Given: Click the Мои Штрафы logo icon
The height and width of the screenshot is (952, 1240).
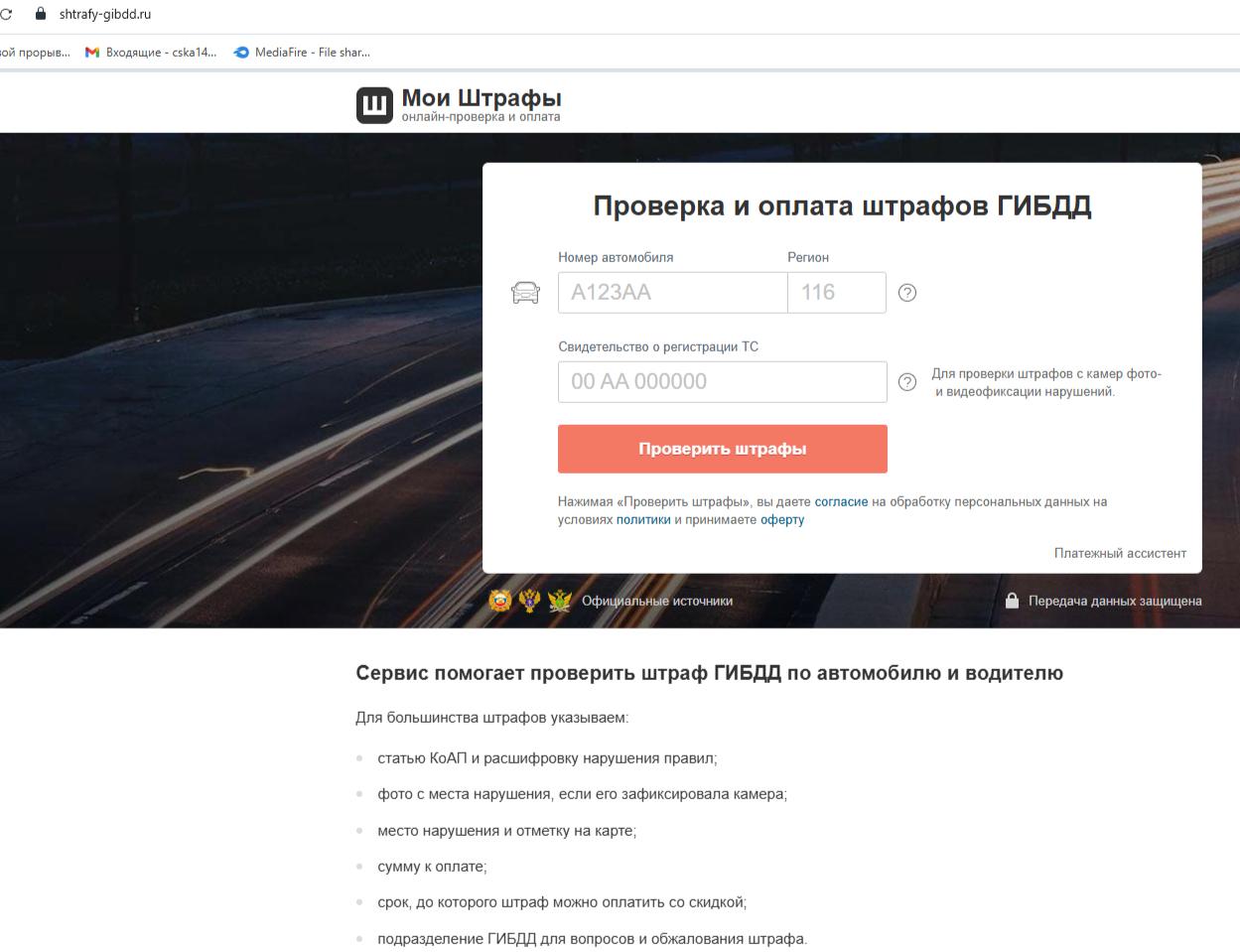Looking at the screenshot, I should pyautogui.click(x=374, y=105).
